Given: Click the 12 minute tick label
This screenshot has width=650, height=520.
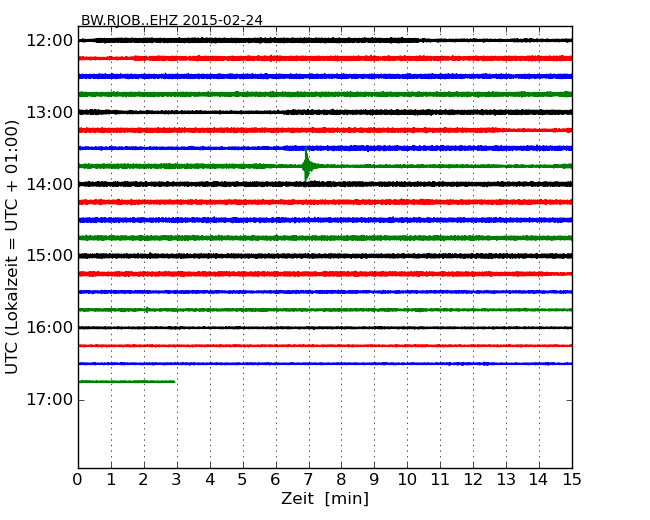Looking at the screenshot, I should tap(473, 480).
